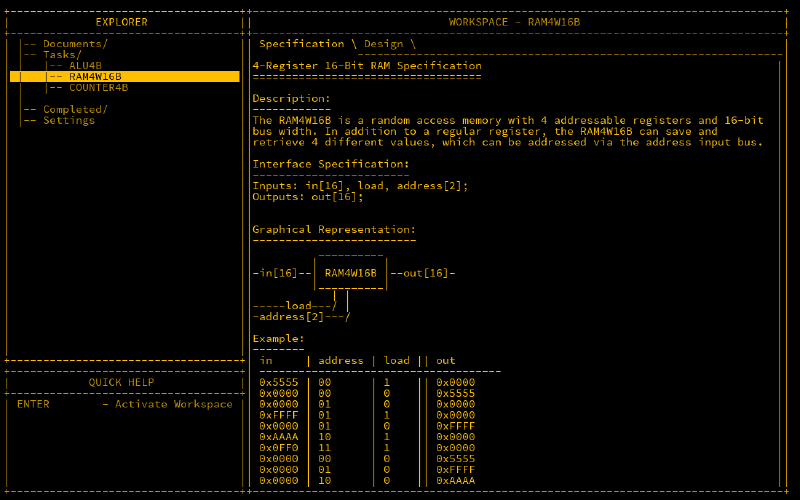Switch to the Design tab
Viewport: 800px width, 500px height.
point(383,44)
